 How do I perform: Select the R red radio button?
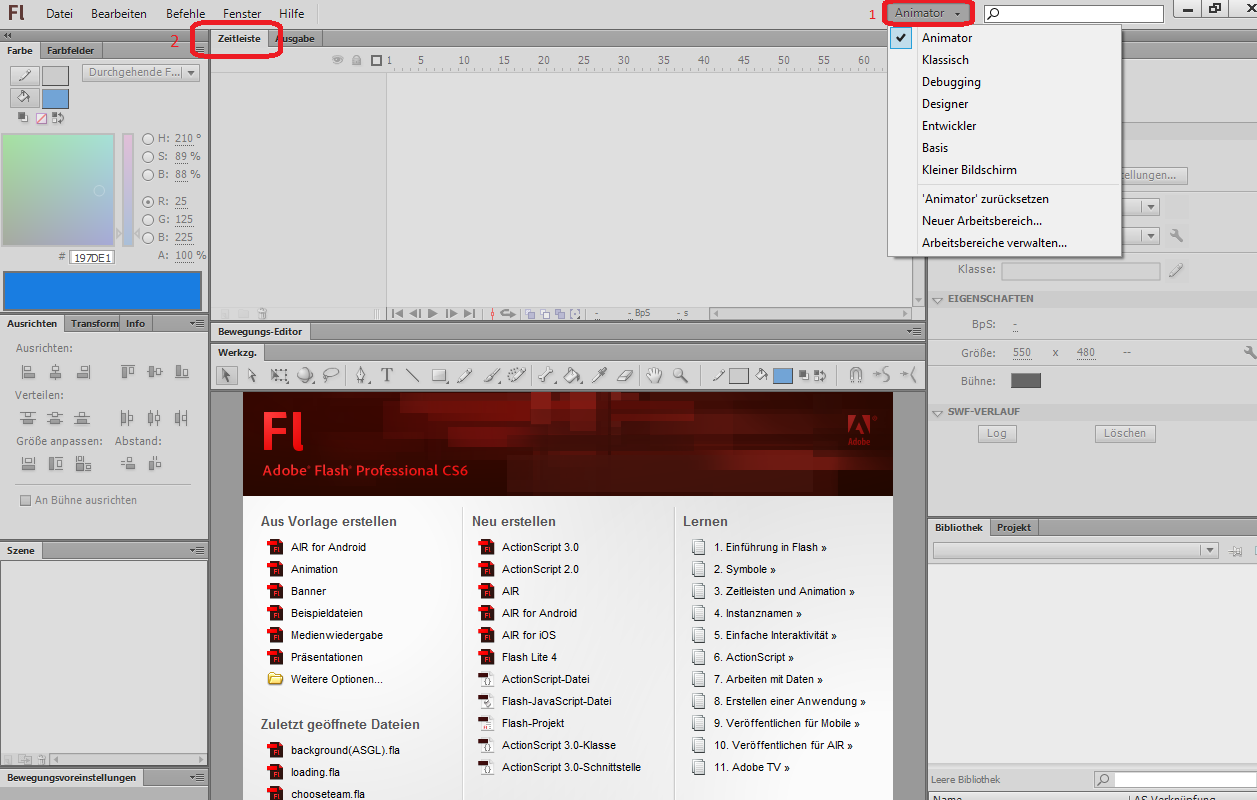click(x=148, y=202)
